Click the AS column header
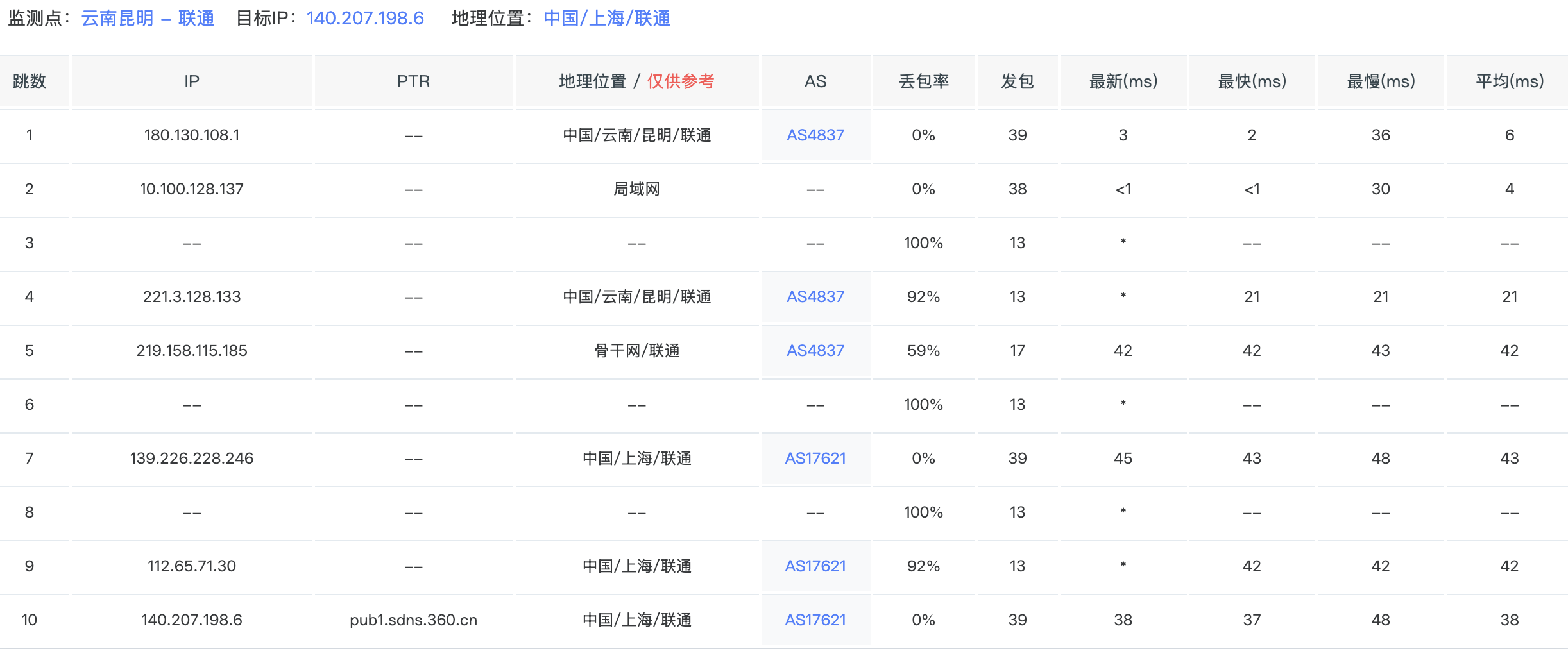 click(x=815, y=81)
